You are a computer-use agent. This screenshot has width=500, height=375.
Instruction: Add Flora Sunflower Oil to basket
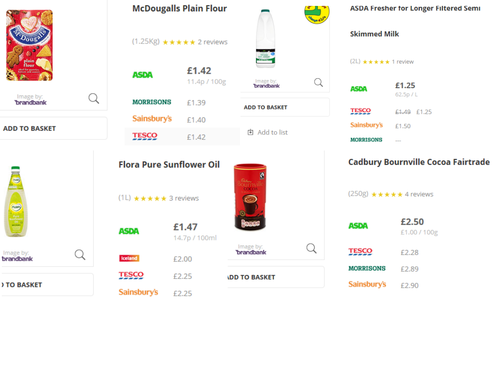[47, 285]
